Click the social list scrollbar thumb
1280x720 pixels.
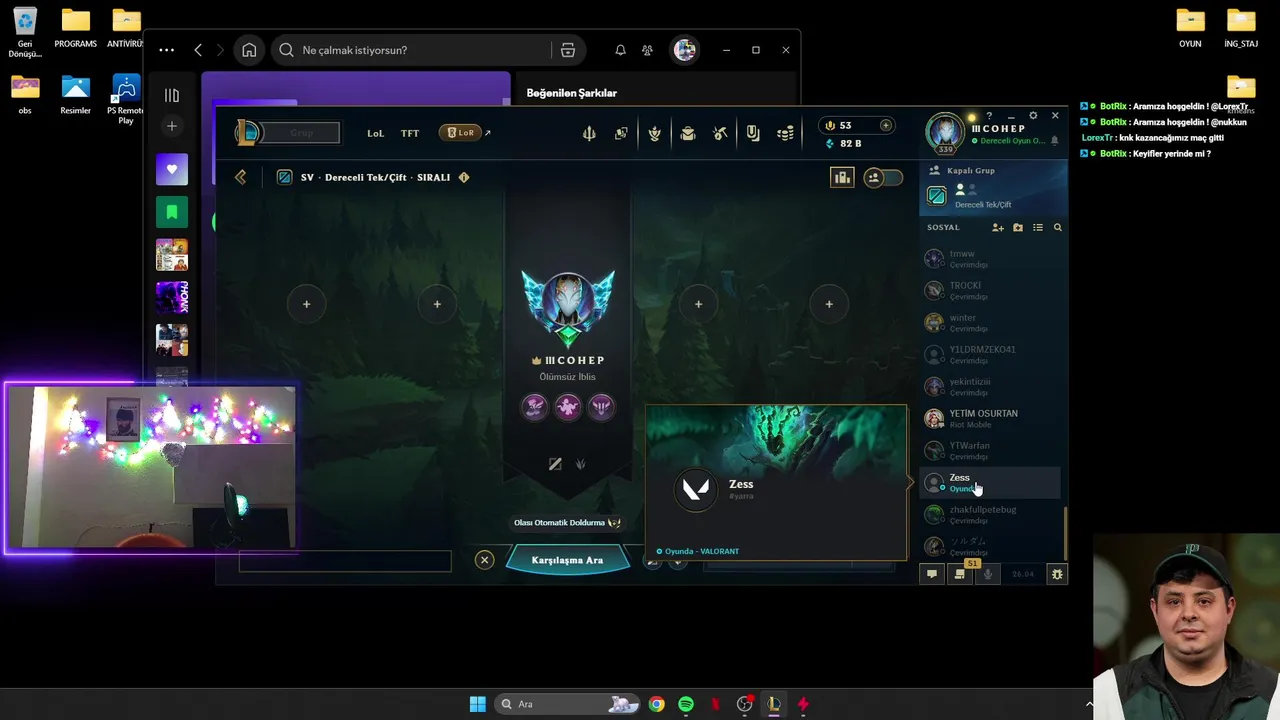click(x=1065, y=533)
